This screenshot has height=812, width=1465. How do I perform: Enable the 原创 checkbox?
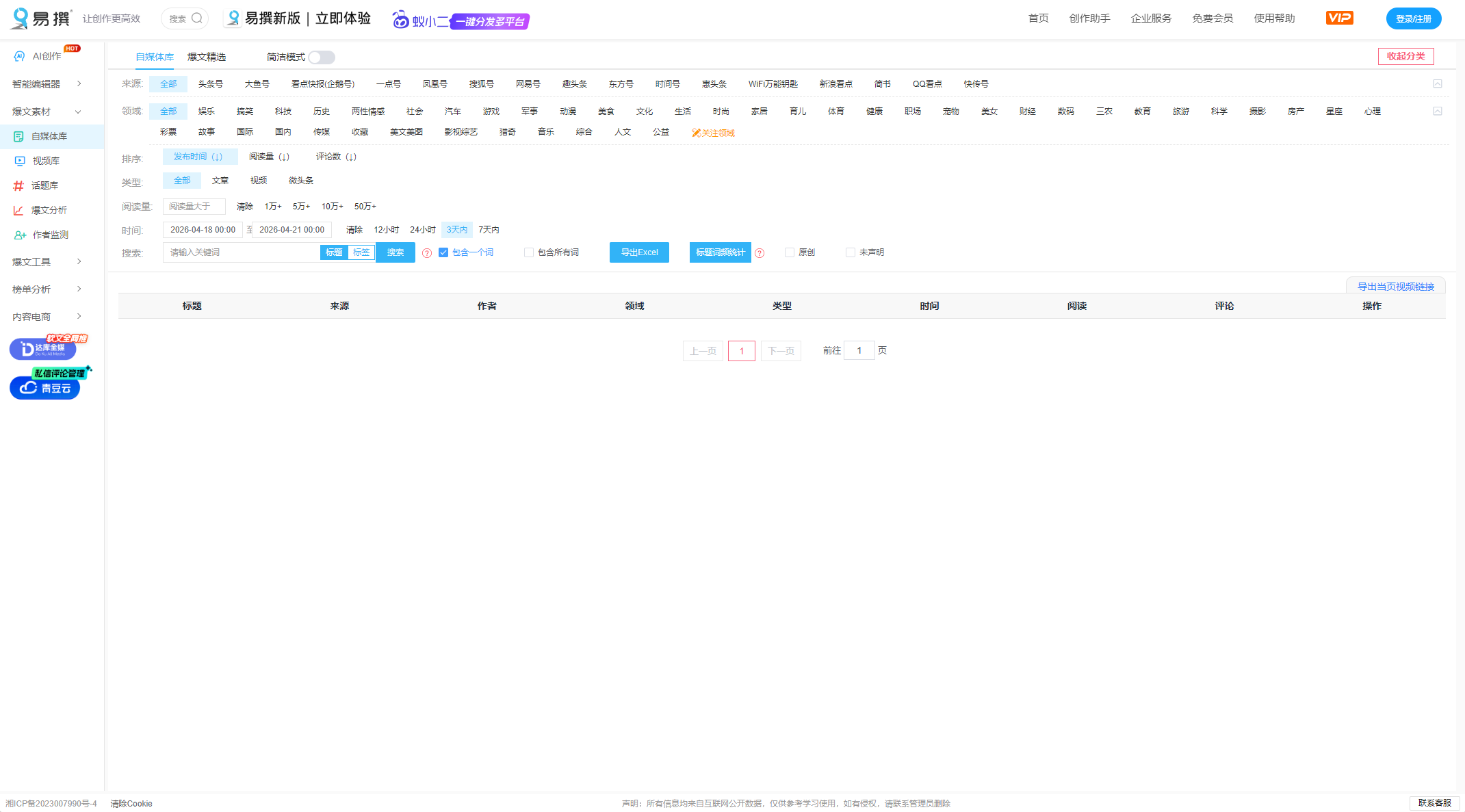click(789, 252)
